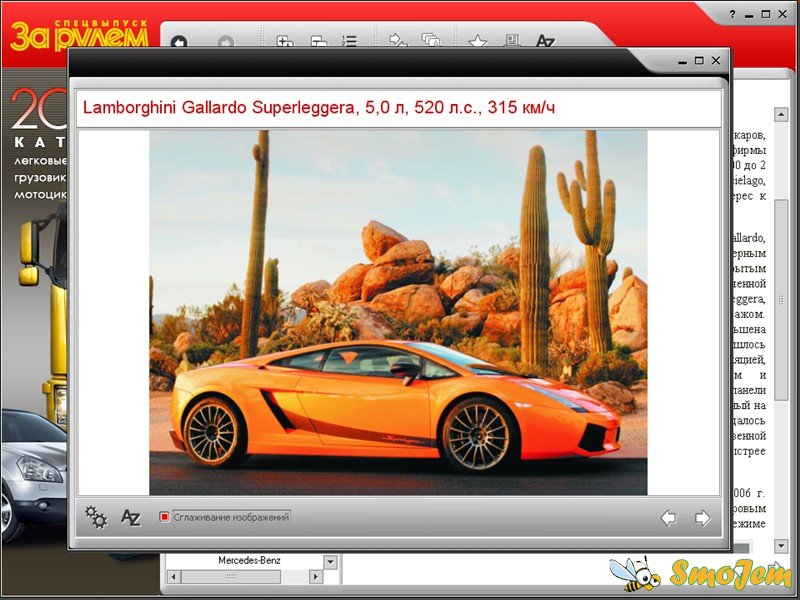The height and width of the screenshot is (600, 800).
Task: Open settings gears in image viewer
Action: point(96,517)
